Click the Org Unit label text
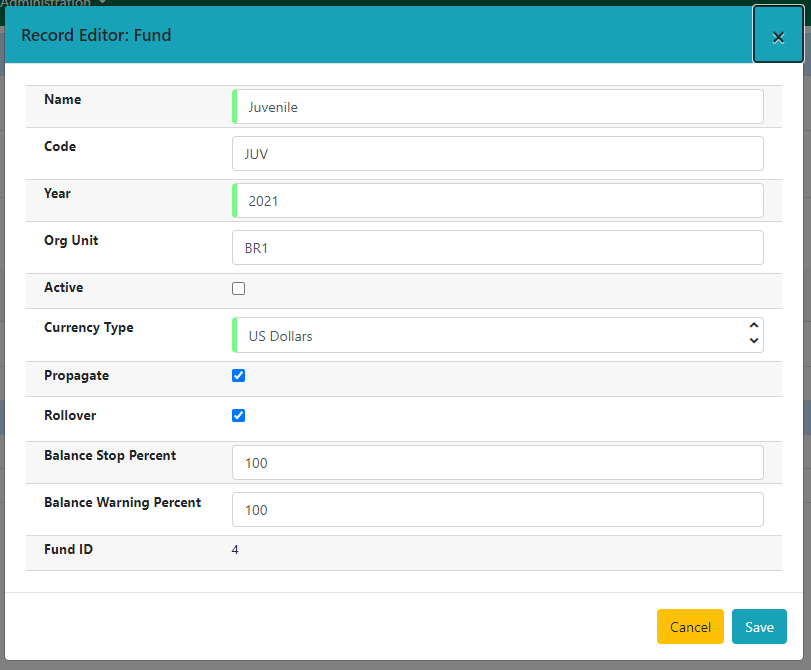The height and width of the screenshot is (670, 811). 71,241
